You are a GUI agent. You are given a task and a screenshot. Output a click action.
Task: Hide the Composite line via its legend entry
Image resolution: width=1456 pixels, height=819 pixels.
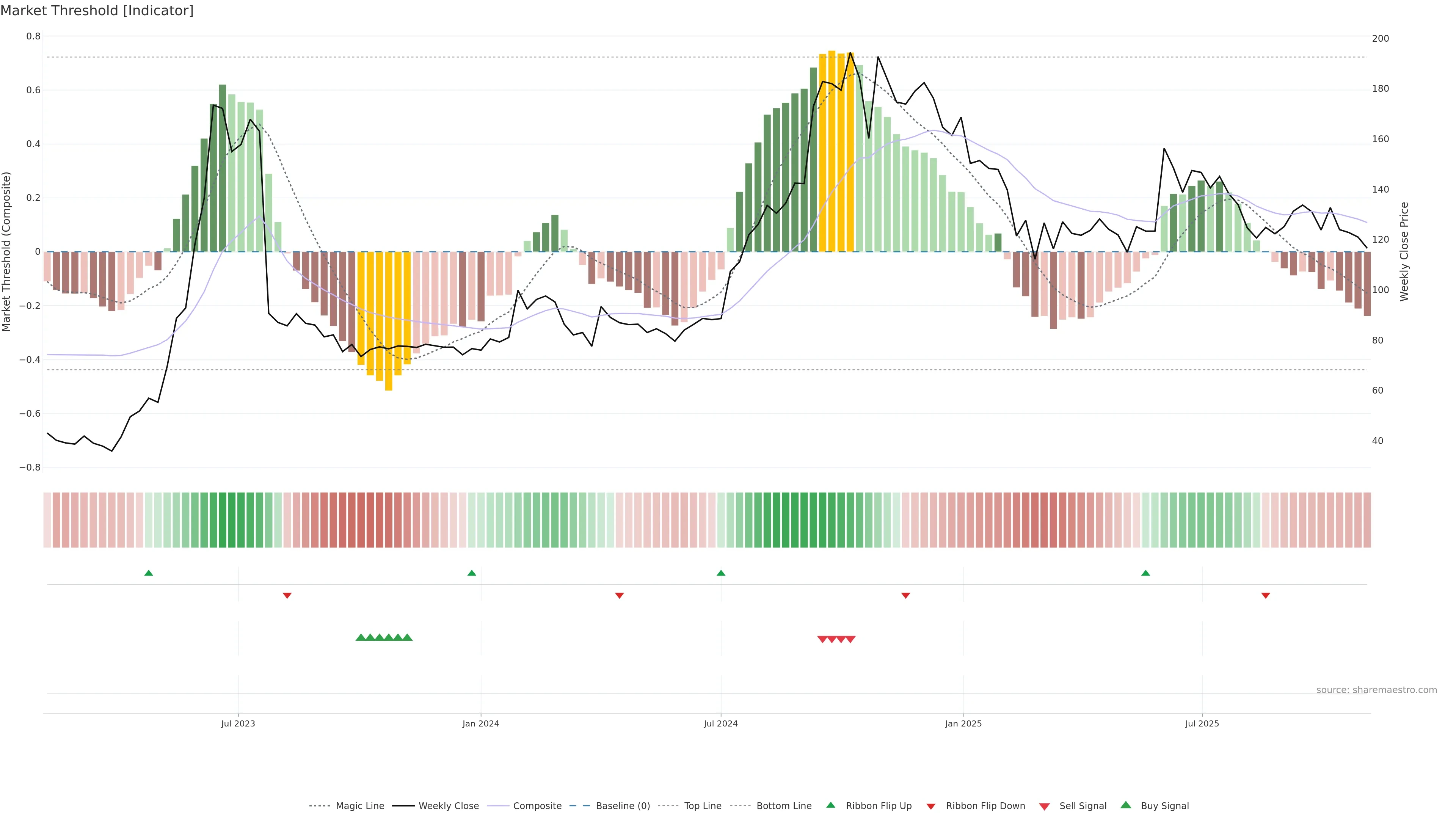[537, 806]
